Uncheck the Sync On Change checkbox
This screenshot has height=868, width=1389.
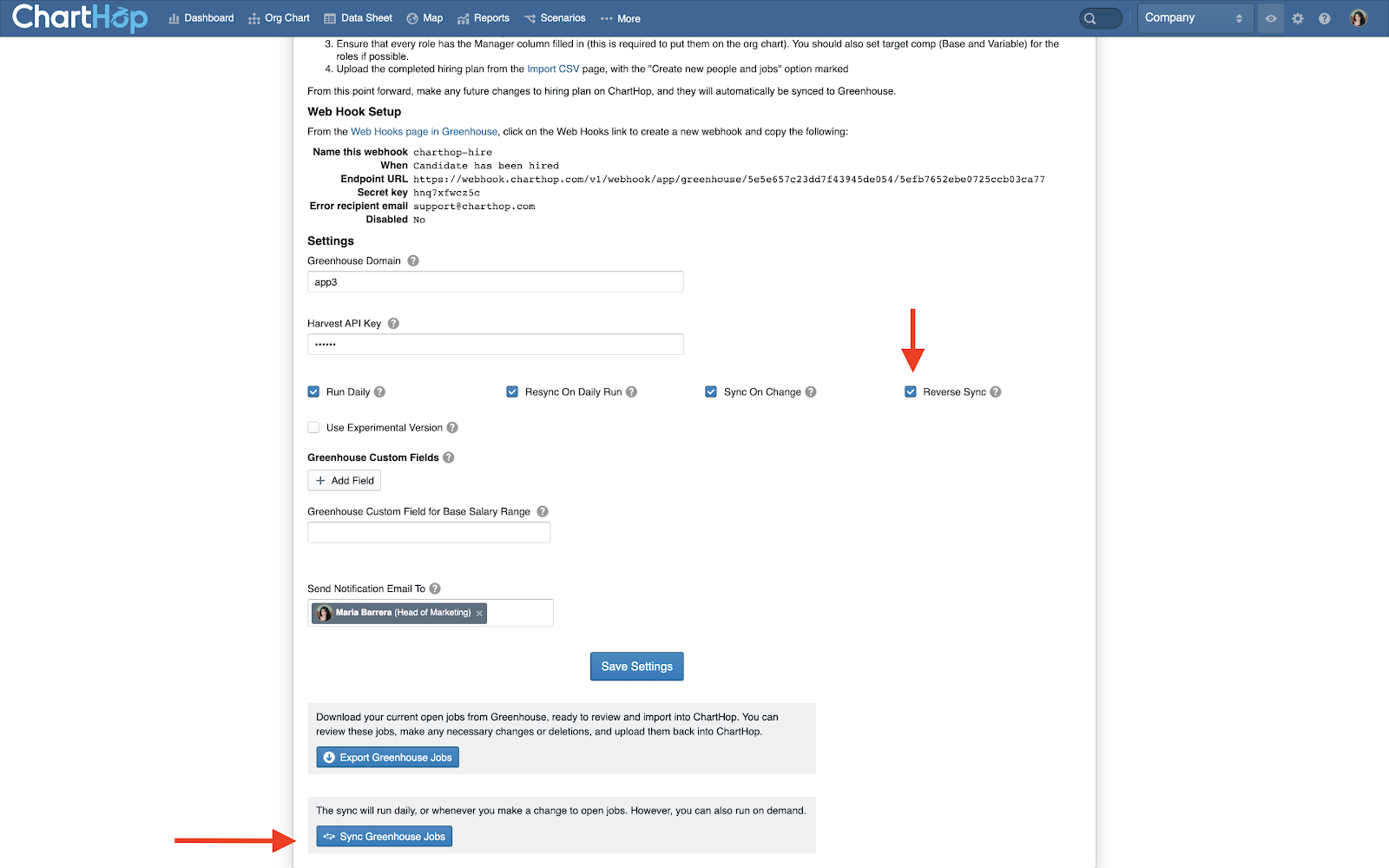tap(711, 391)
